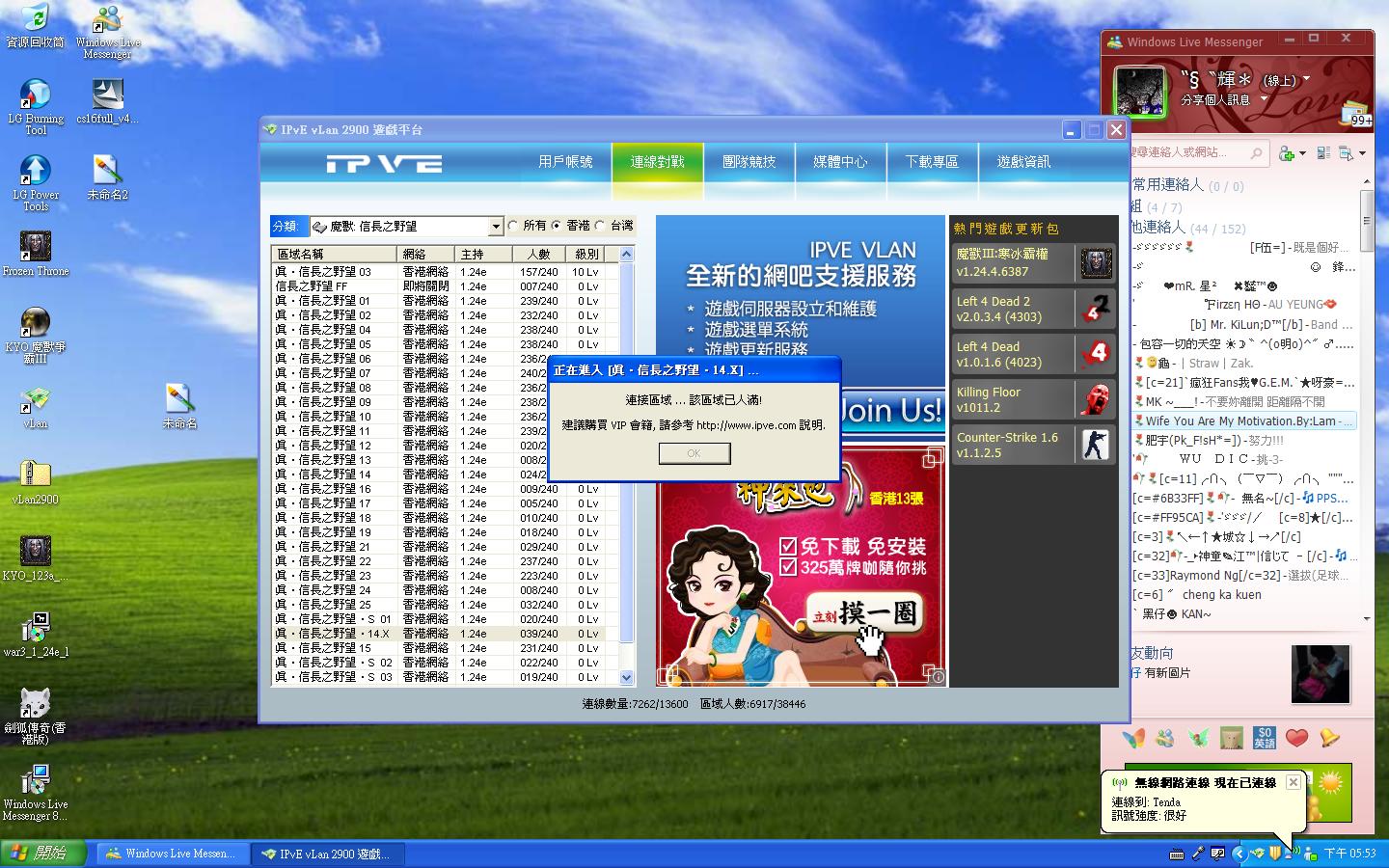The image size is (1389, 868).
Task: Expand the 常用連絡人 contact group
Action: point(1168,185)
